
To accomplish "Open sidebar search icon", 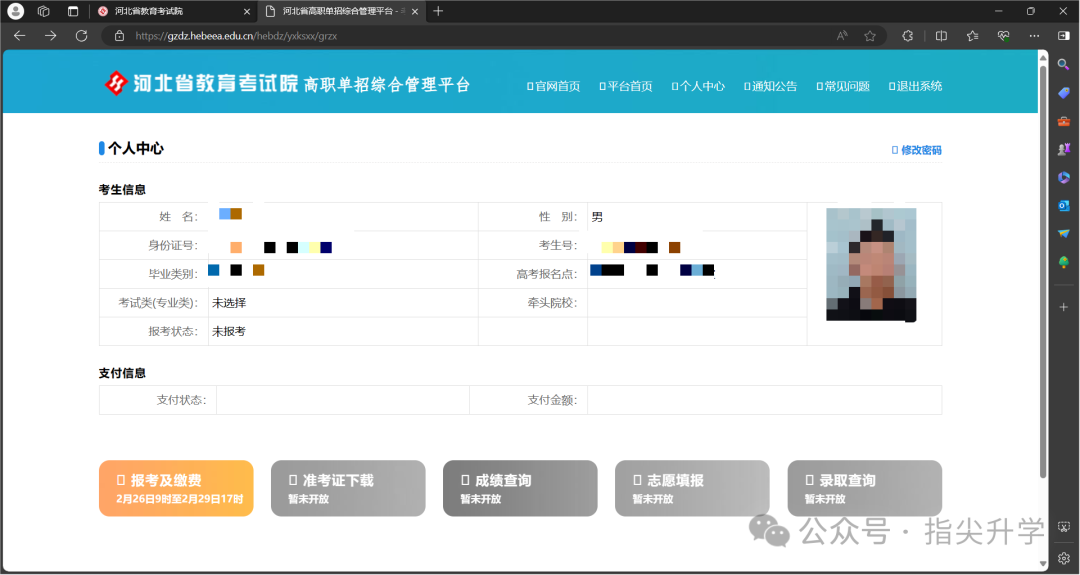I will click(x=1063, y=65).
